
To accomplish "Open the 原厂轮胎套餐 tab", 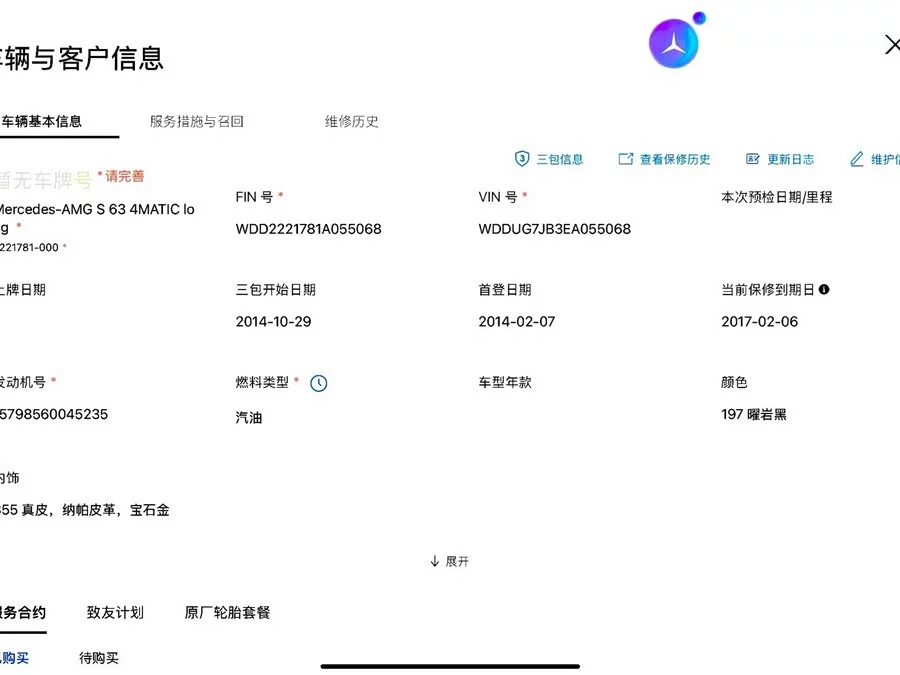I will click(227, 612).
